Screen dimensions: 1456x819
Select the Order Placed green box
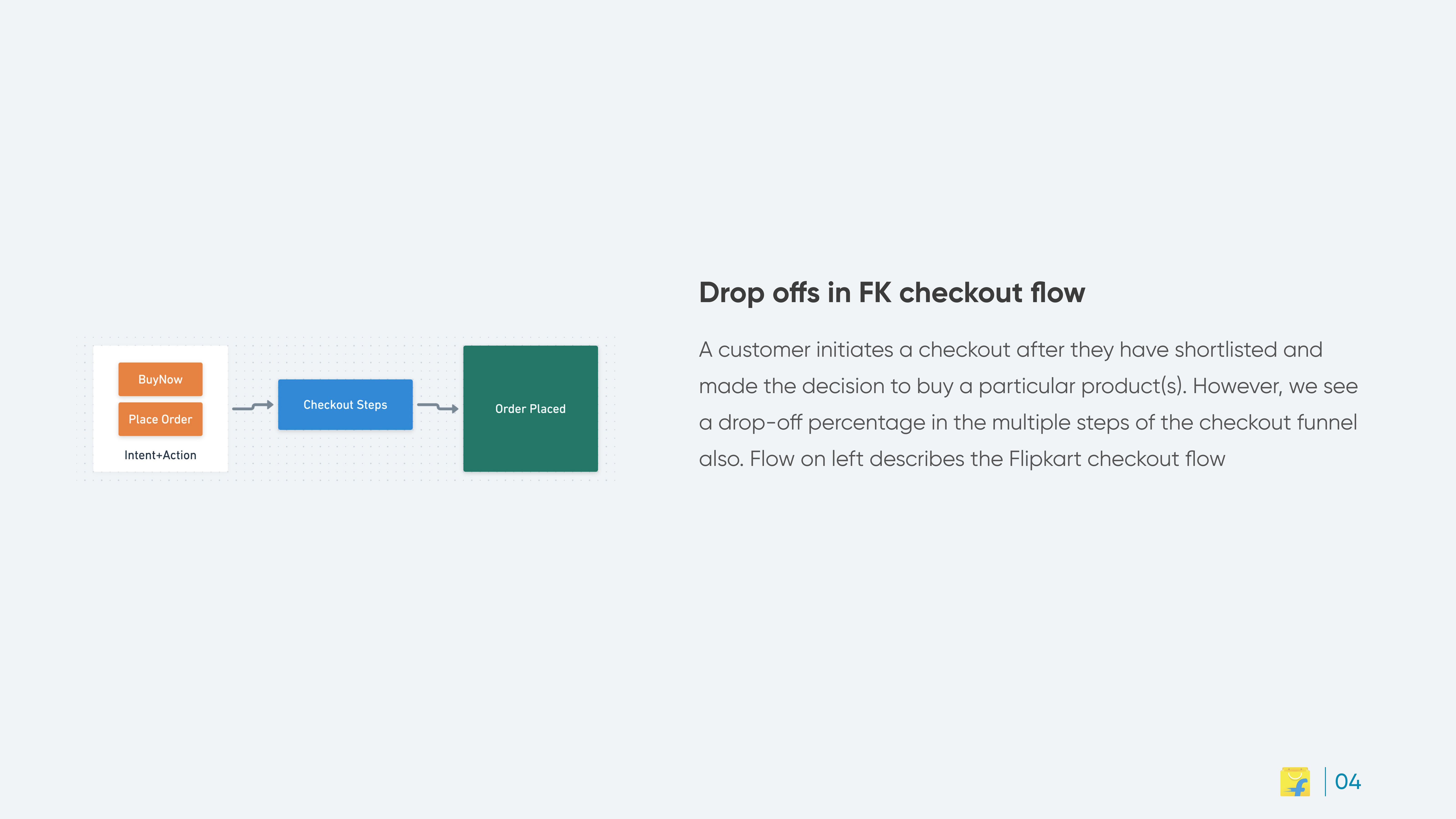point(530,409)
